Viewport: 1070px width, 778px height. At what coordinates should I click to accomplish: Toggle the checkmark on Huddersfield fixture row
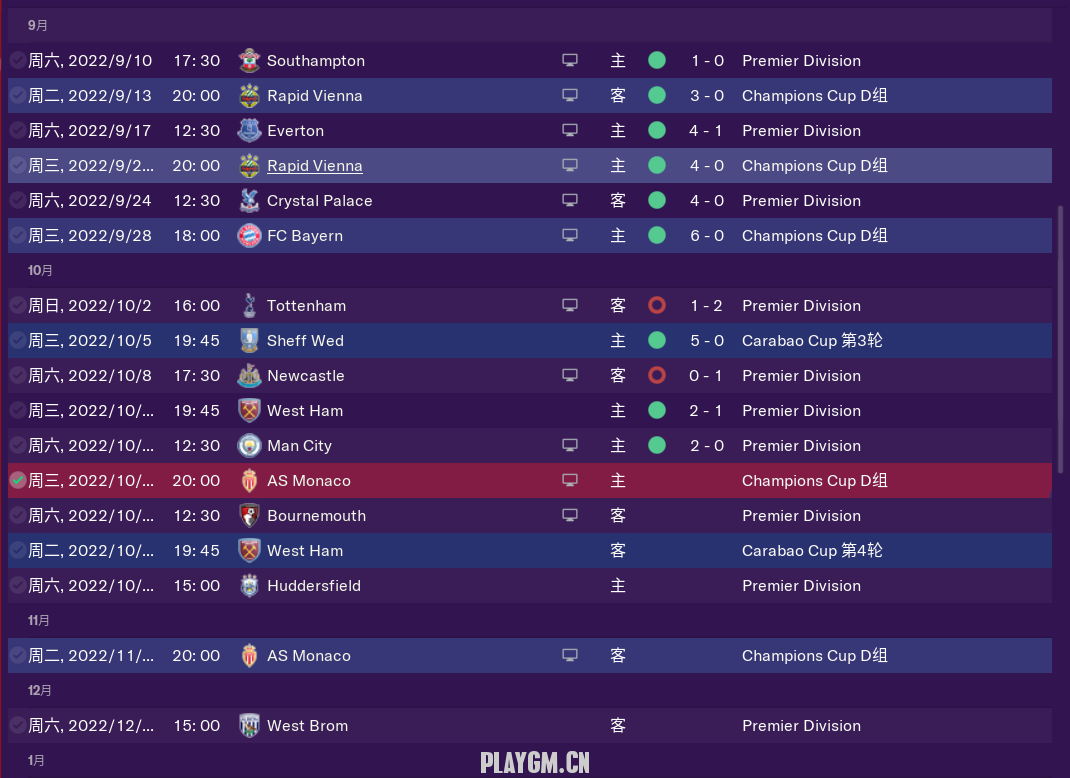click(x=18, y=586)
